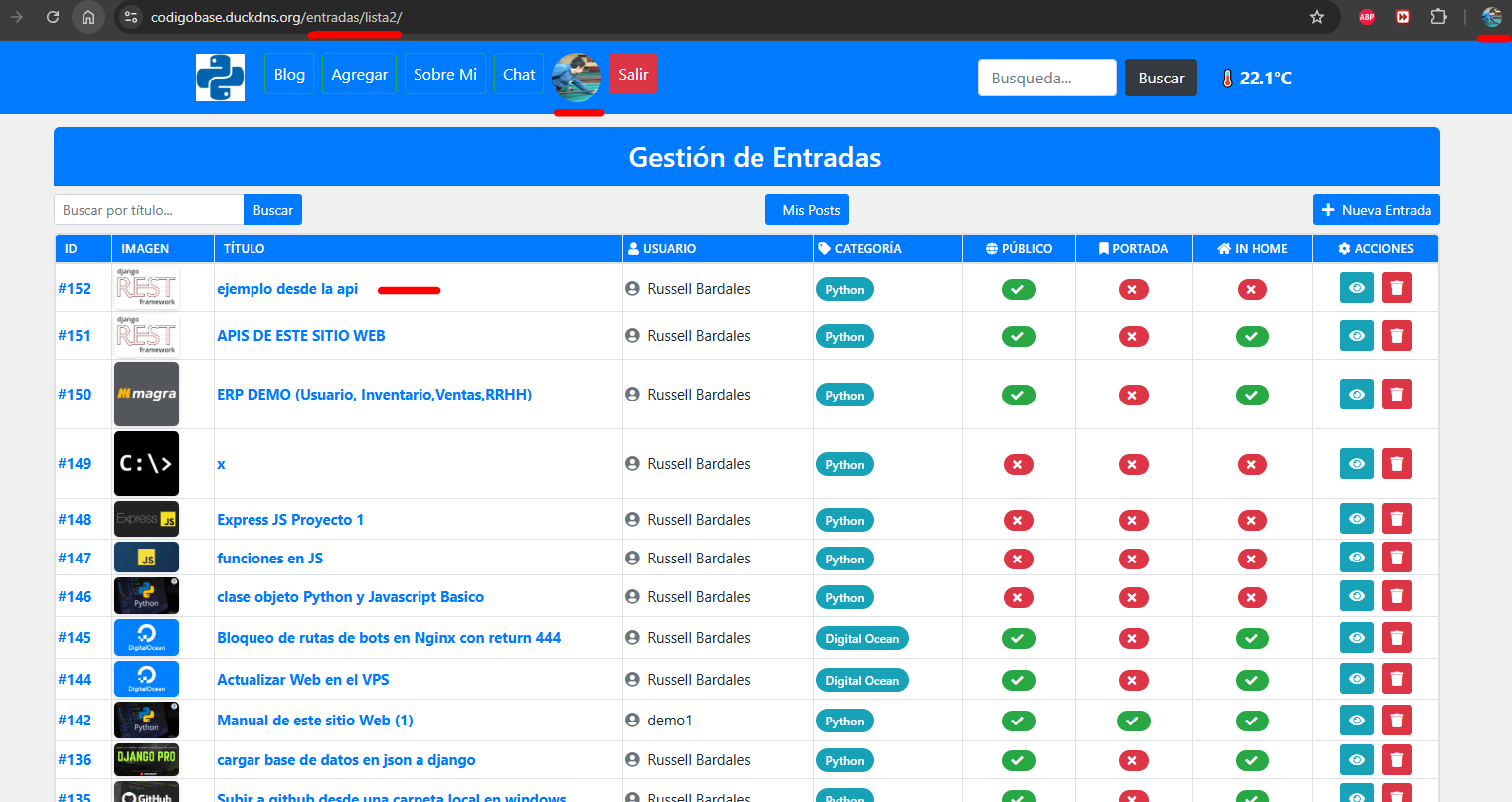Image resolution: width=1512 pixels, height=802 pixels.
Task: View entry #150 using eye icon
Action: coord(1356,395)
